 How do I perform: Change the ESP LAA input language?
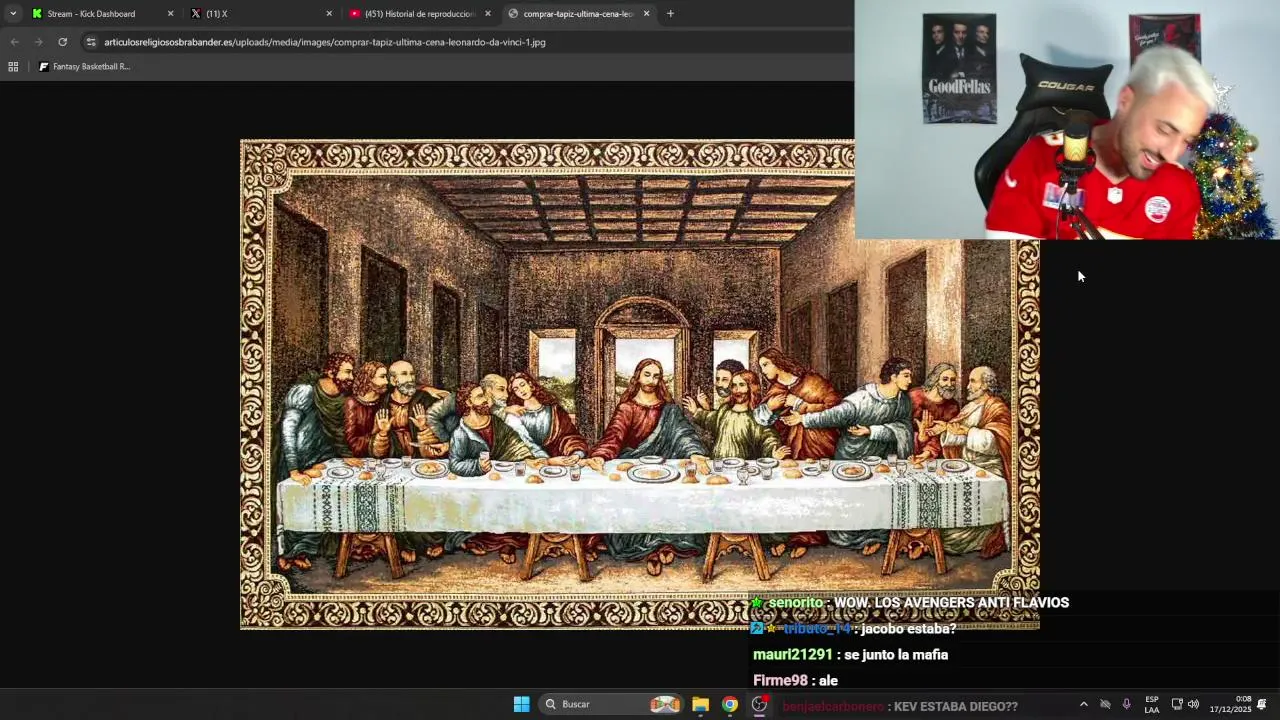point(1152,704)
